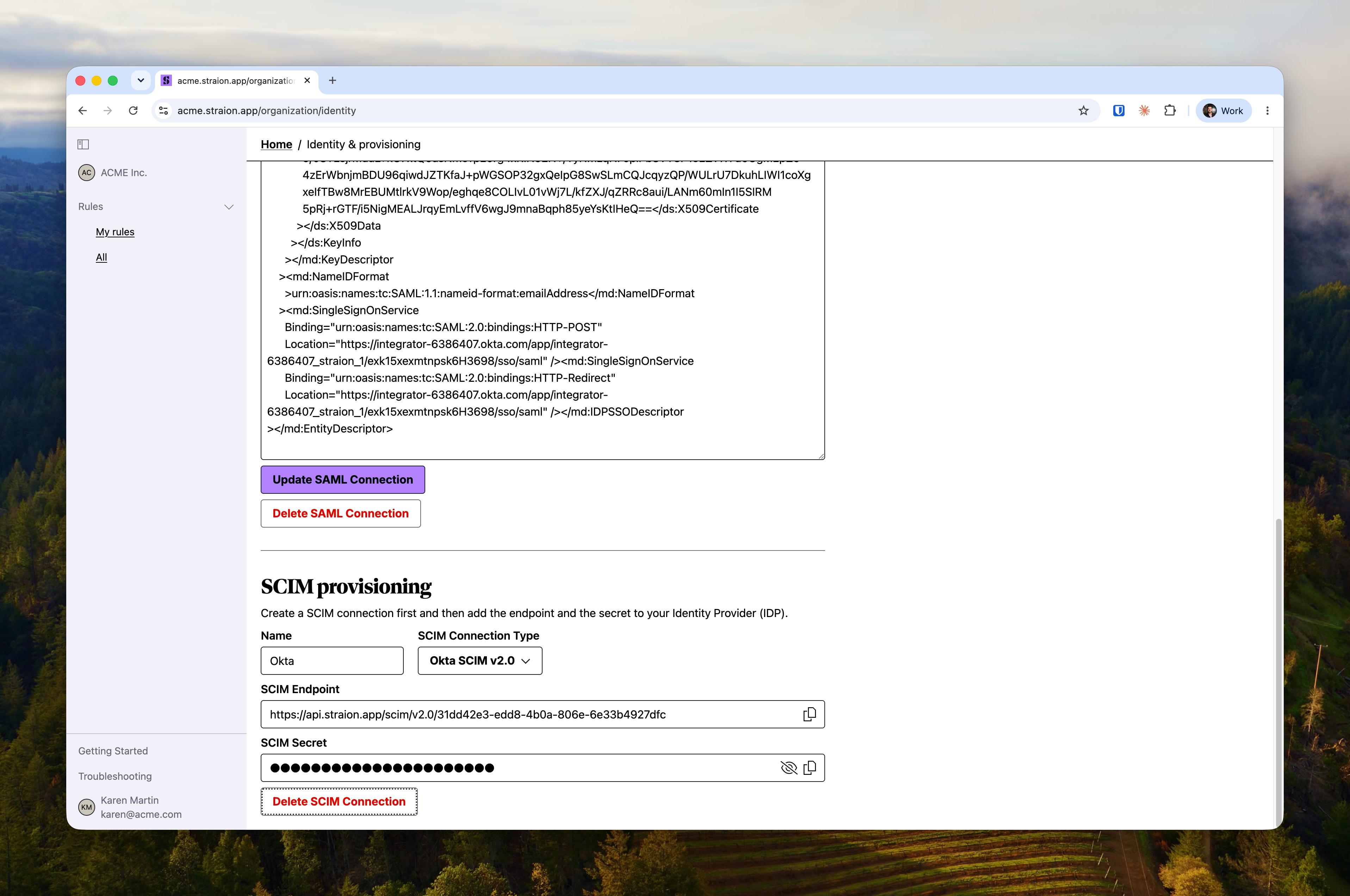Viewport: 1350px width, 896px height.
Task: Open a new browser tab
Action: (x=333, y=81)
